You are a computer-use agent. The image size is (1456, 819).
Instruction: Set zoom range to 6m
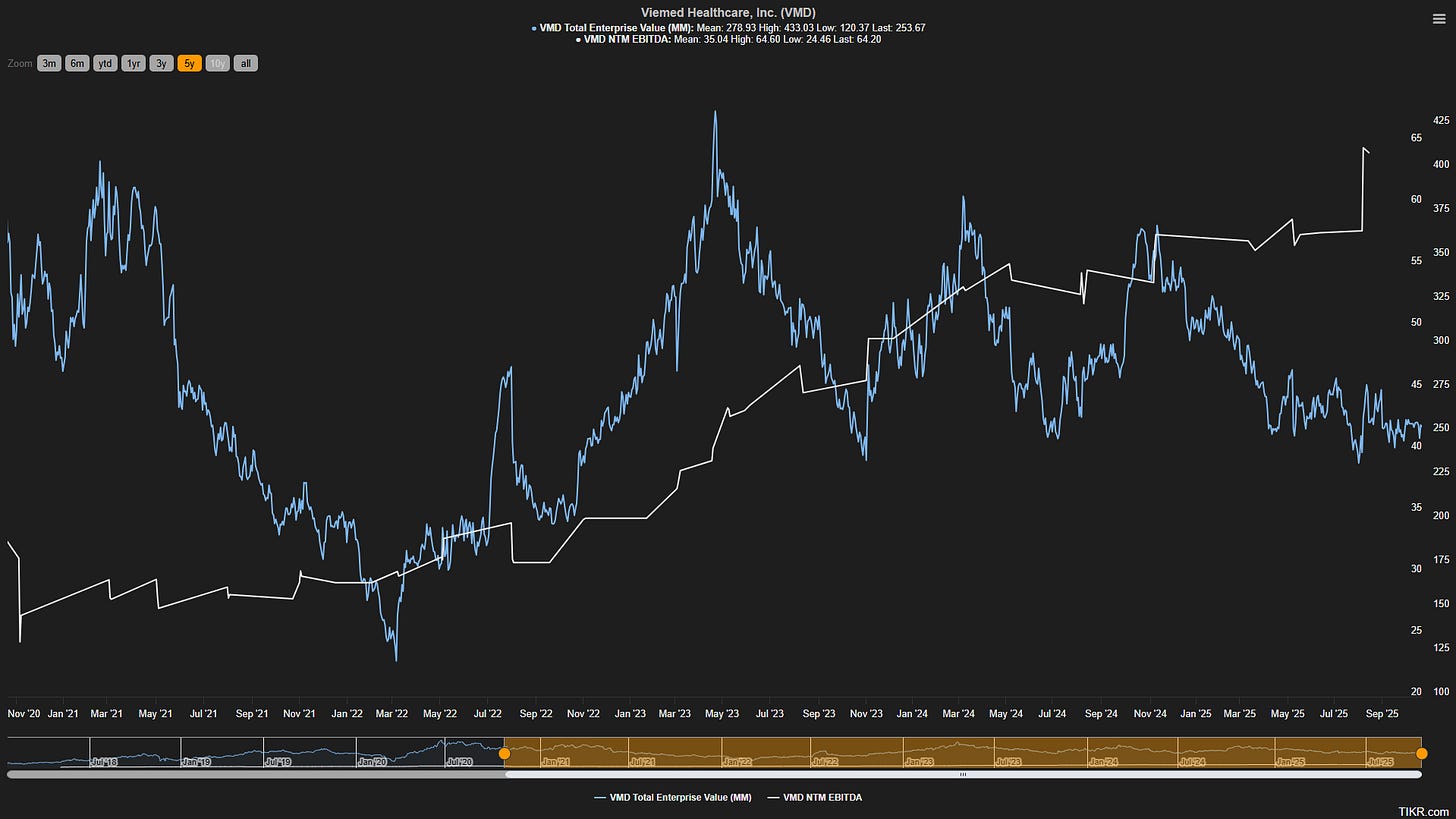point(77,63)
